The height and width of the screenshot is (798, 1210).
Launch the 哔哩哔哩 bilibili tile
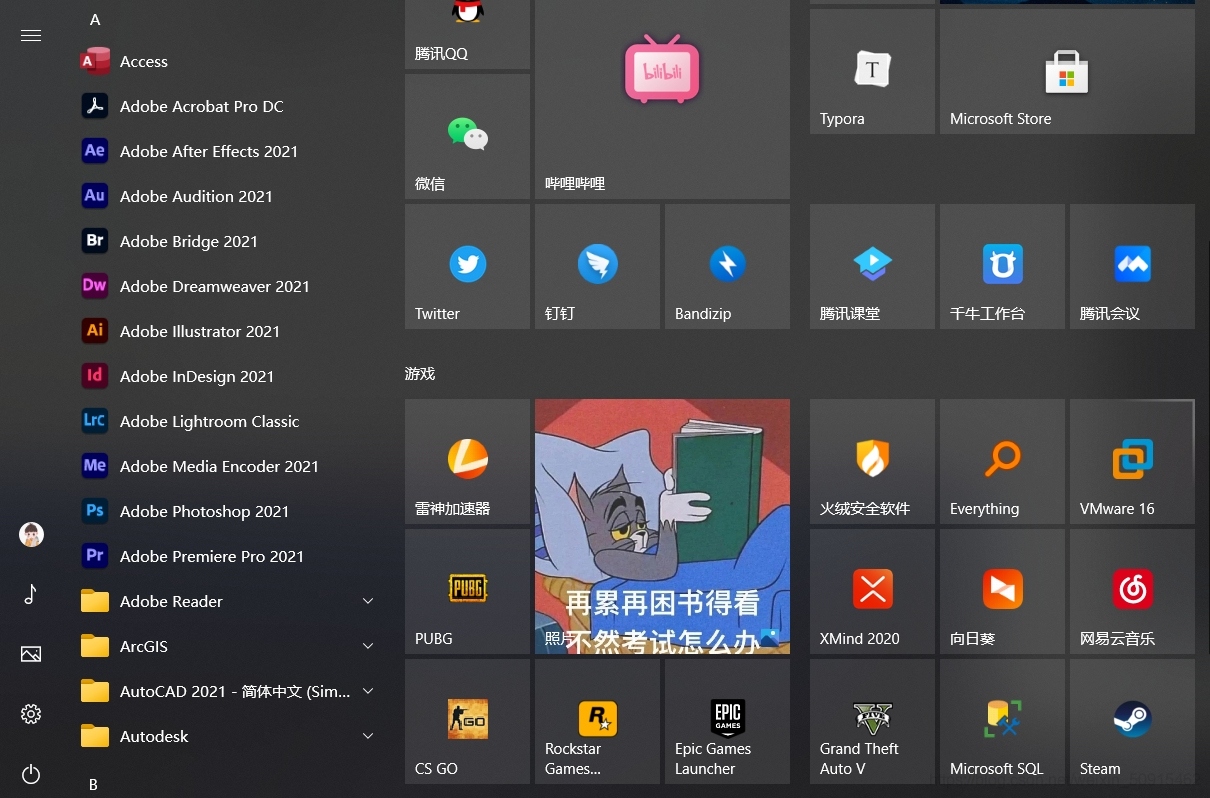(x=662, y=99)
